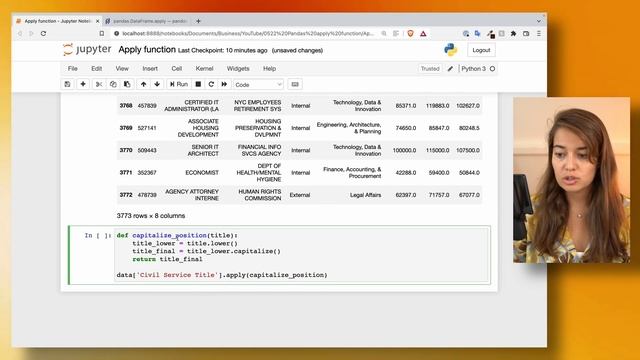Close the Apply function browser tab
This screenshot has width=640, height=360.
pos(98,21)
